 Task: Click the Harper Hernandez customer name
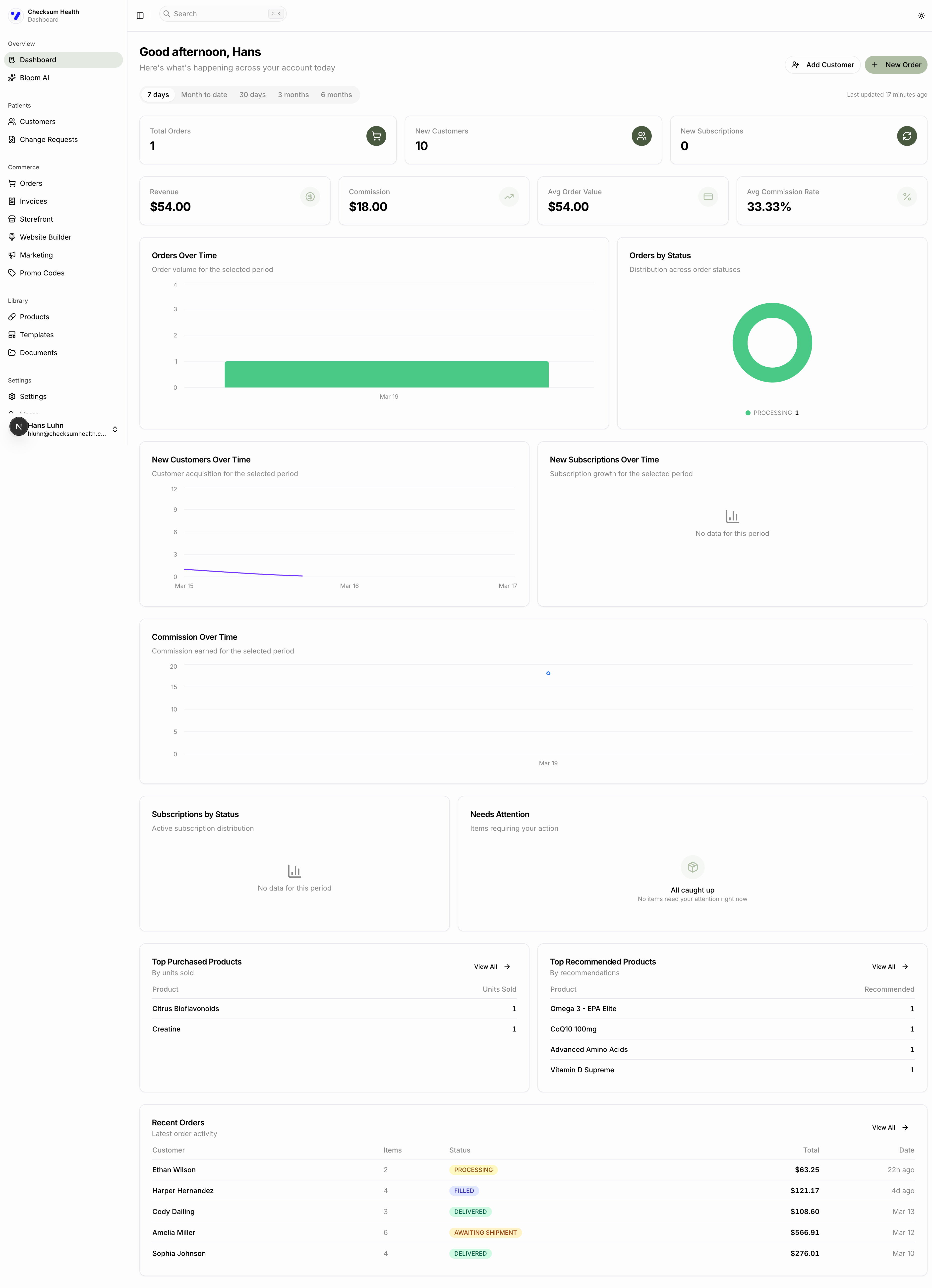point(183,1191)
